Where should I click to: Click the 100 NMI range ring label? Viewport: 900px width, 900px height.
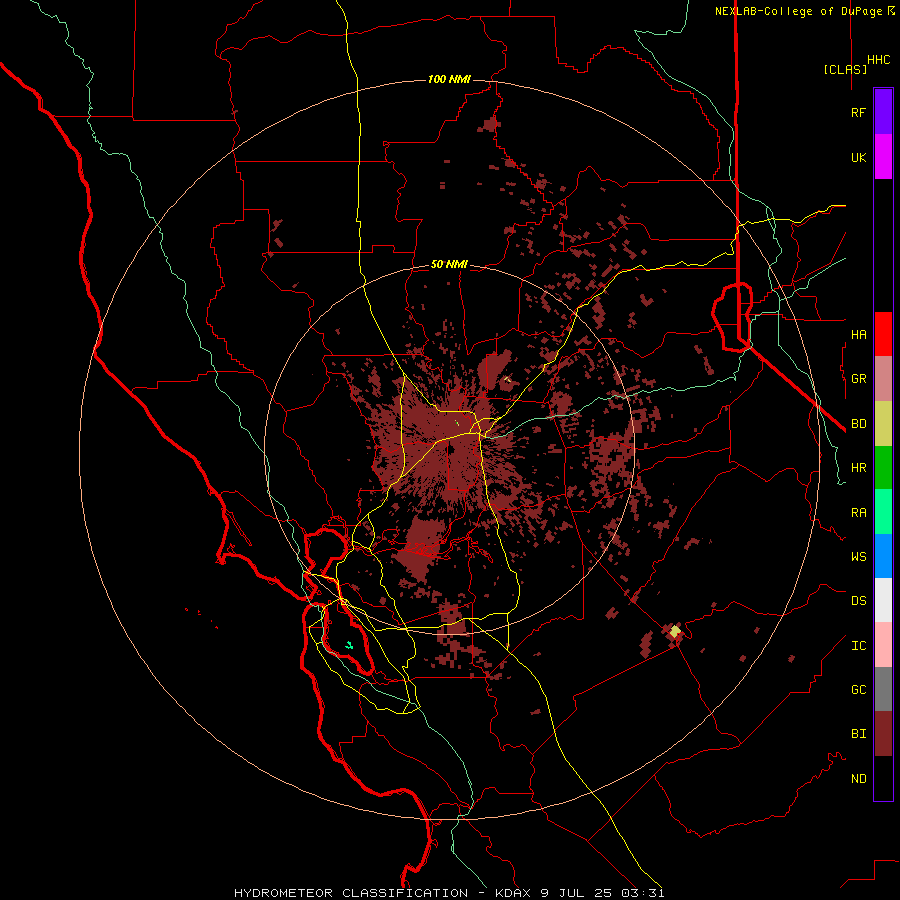click(449, 79)
